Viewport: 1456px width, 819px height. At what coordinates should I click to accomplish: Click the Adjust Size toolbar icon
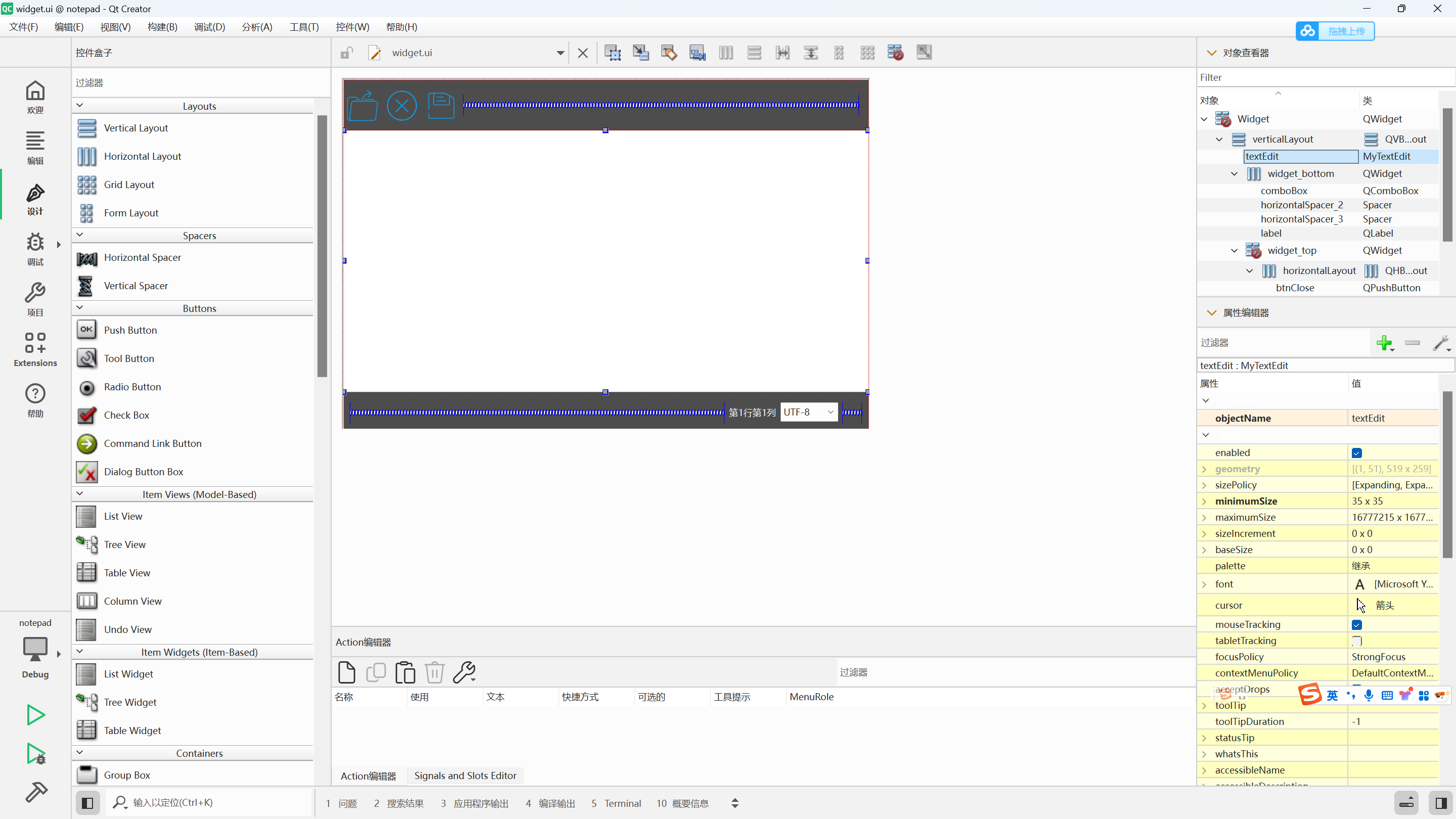pyautogui.click(x=924, y=53)
